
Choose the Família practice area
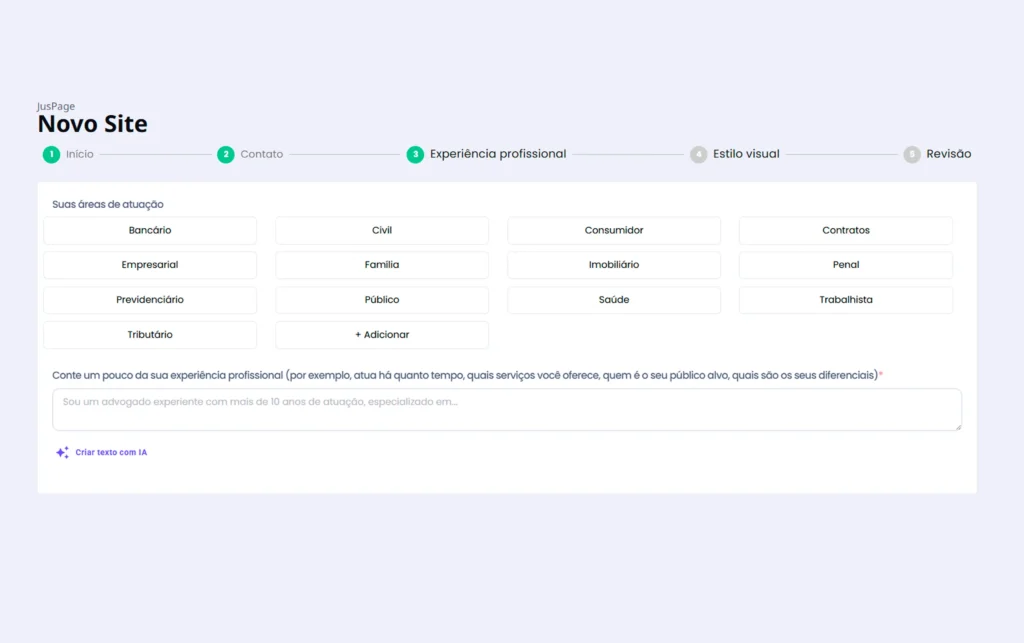(x=382, y=265)
